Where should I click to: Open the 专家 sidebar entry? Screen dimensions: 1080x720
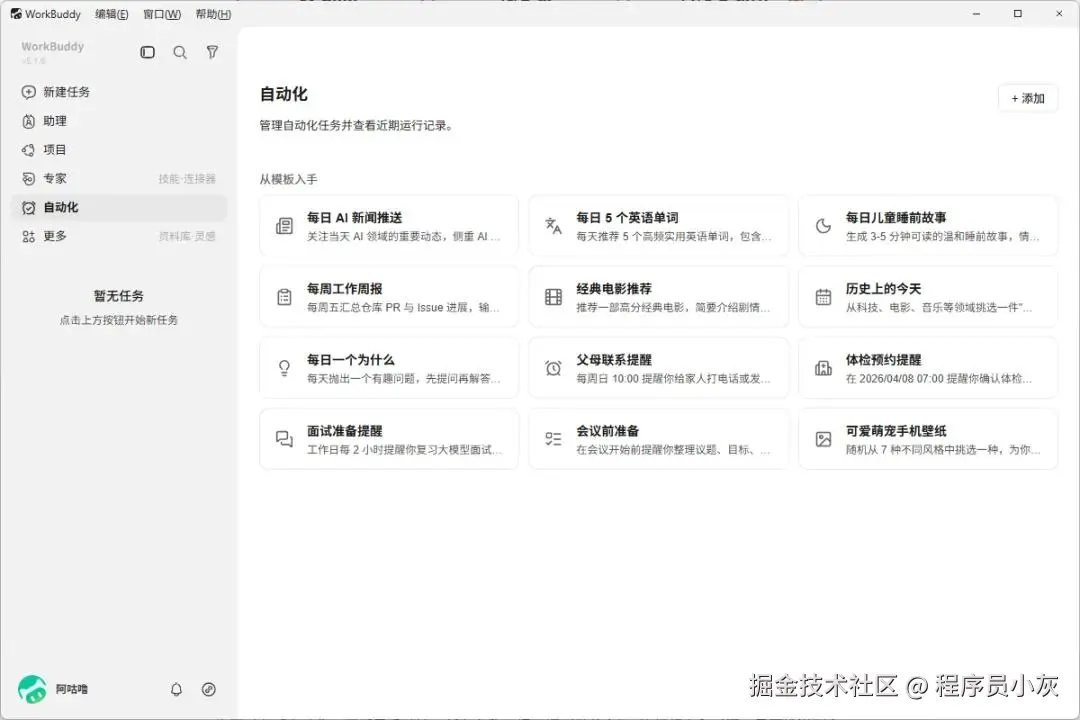coord(118,178)
